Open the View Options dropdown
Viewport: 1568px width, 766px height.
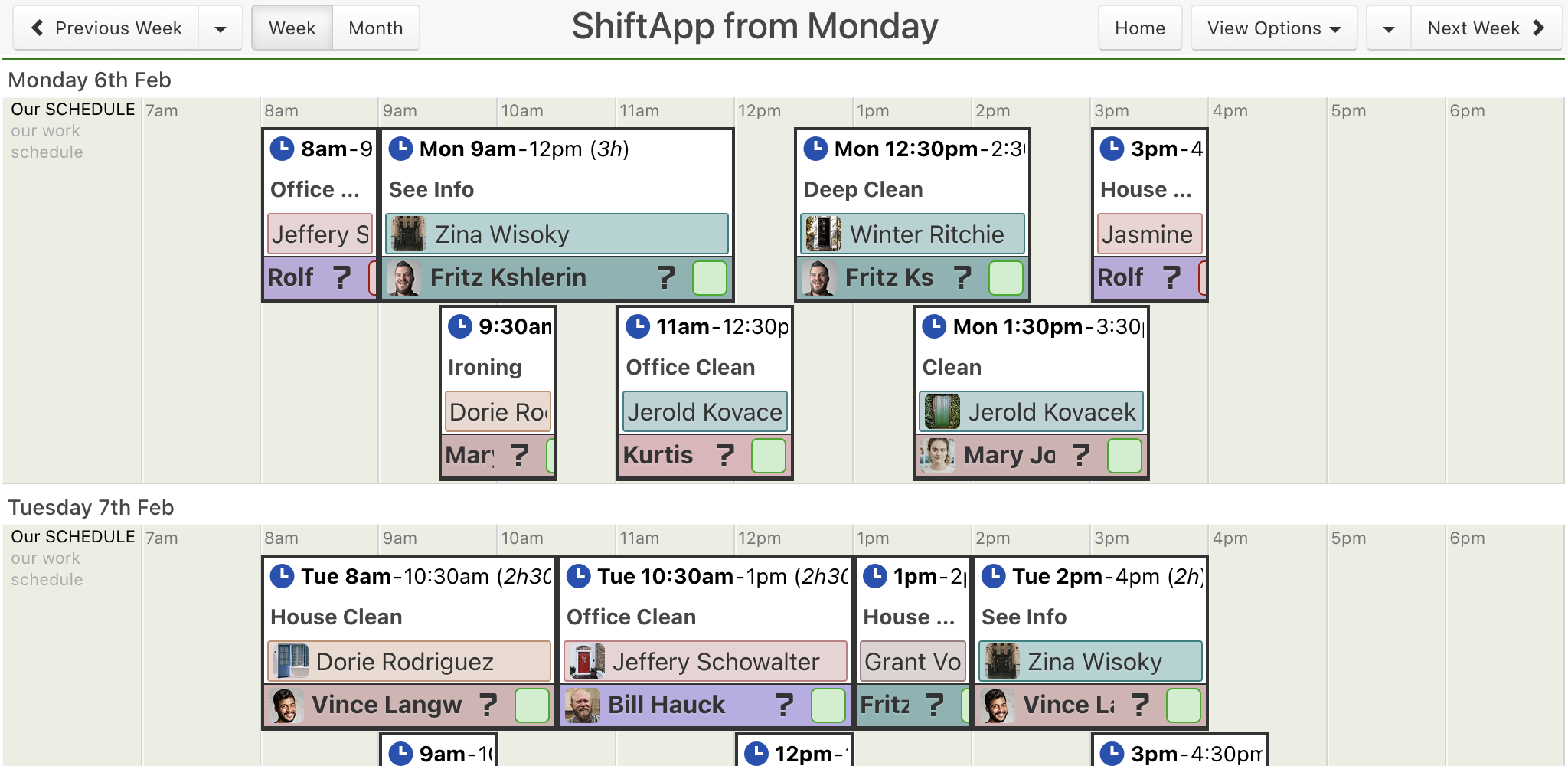click(1274, 28)
